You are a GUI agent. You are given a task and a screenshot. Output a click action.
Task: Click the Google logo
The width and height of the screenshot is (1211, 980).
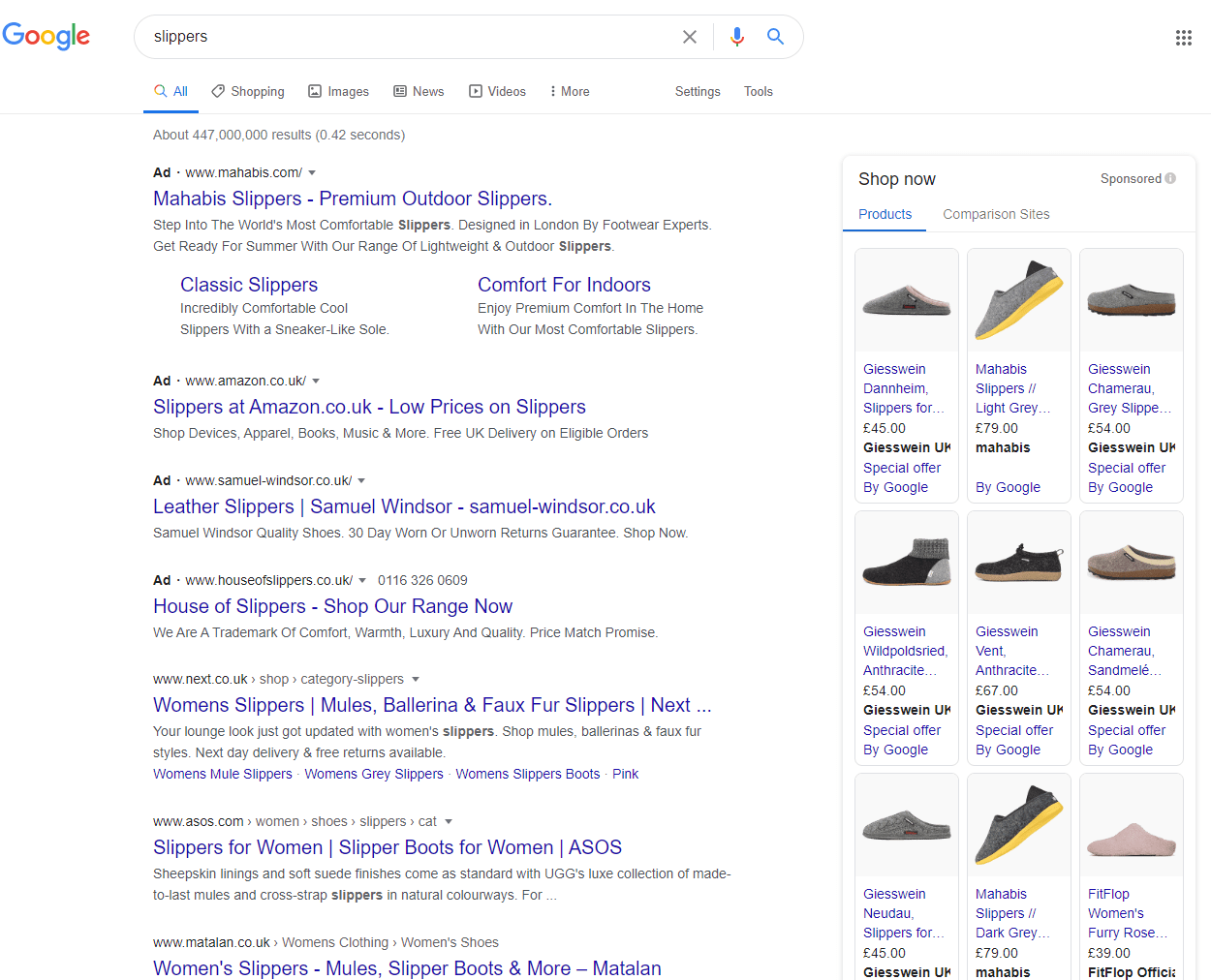[47, 36]
